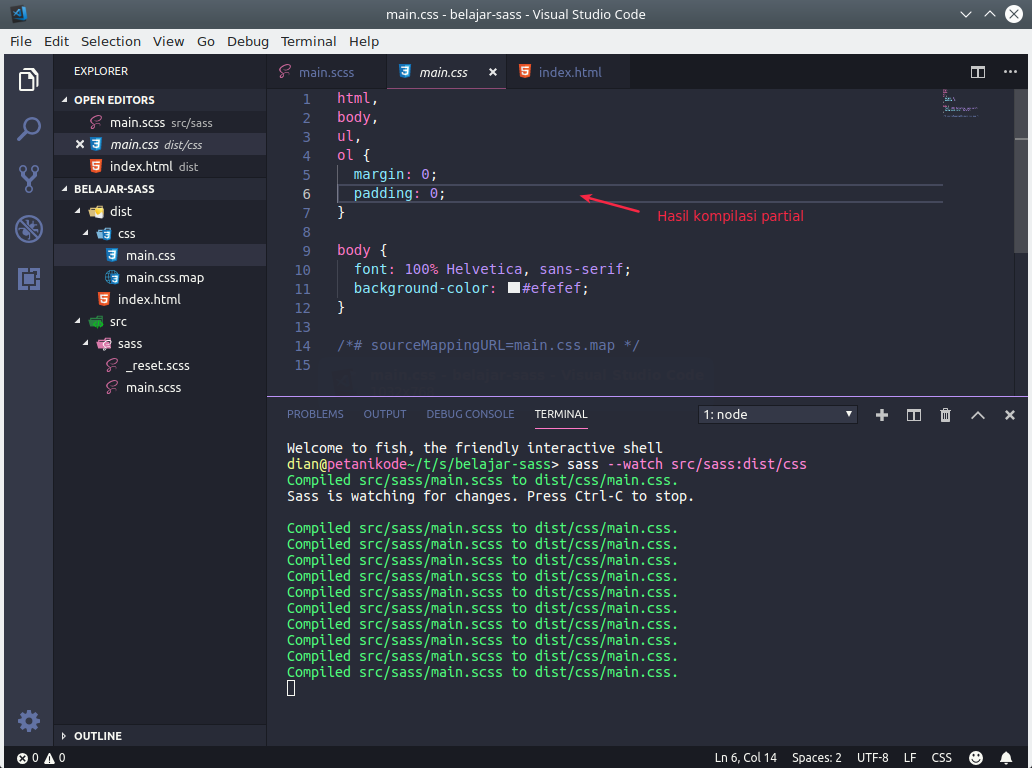Collapse the dist folder
1032x768 pixels.
pos(120,211)
